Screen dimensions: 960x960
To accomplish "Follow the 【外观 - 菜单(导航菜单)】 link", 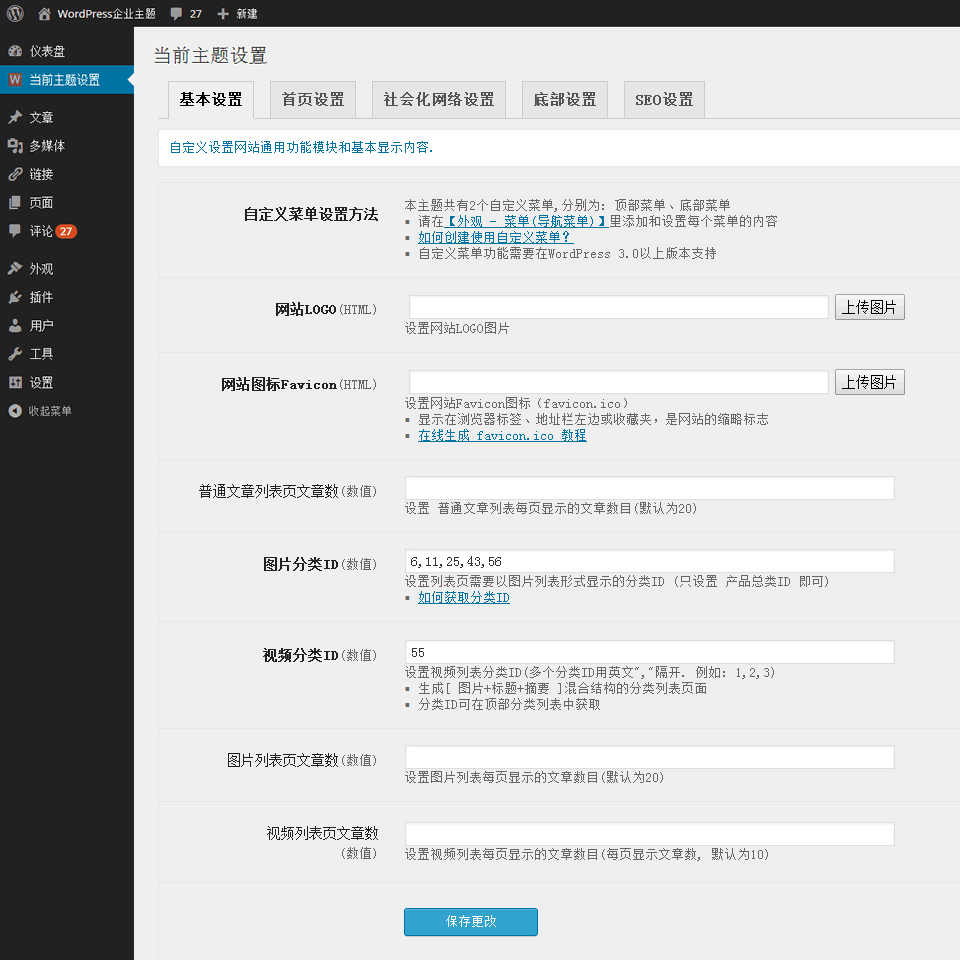I will (x=525, y=221).
